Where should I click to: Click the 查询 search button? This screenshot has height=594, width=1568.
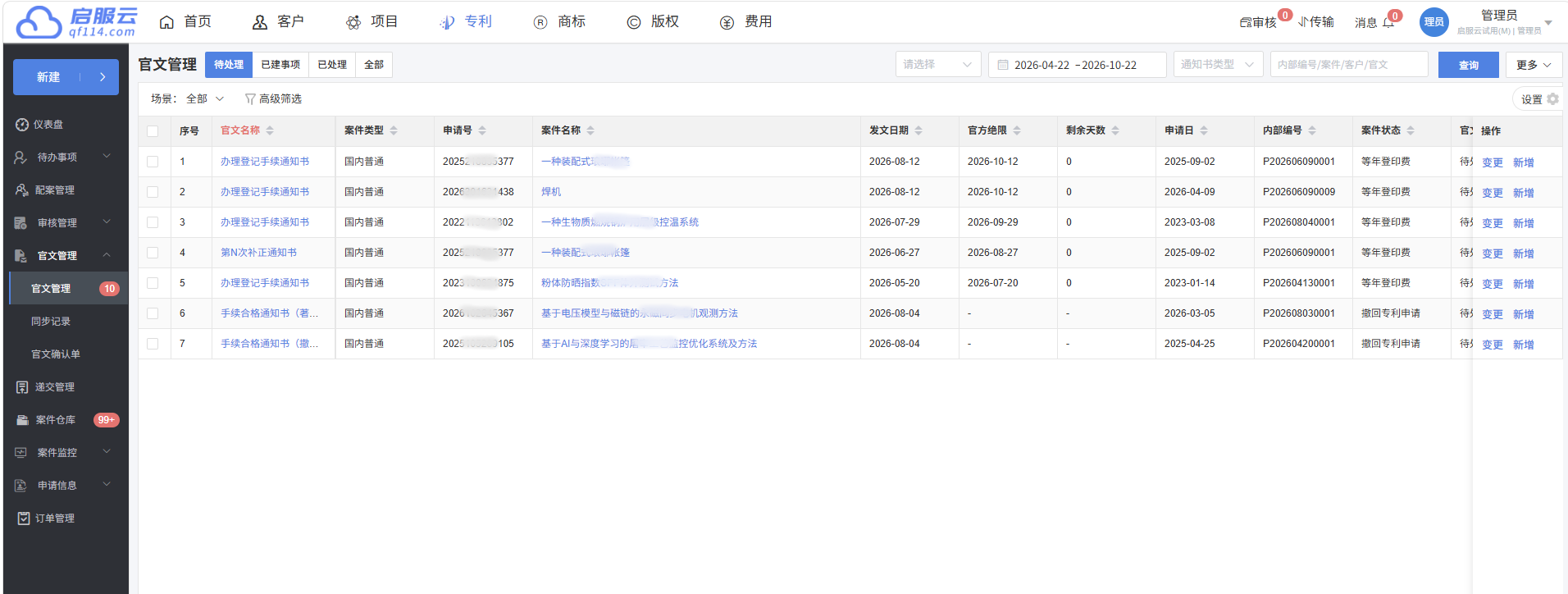(x=1468, y=65)
